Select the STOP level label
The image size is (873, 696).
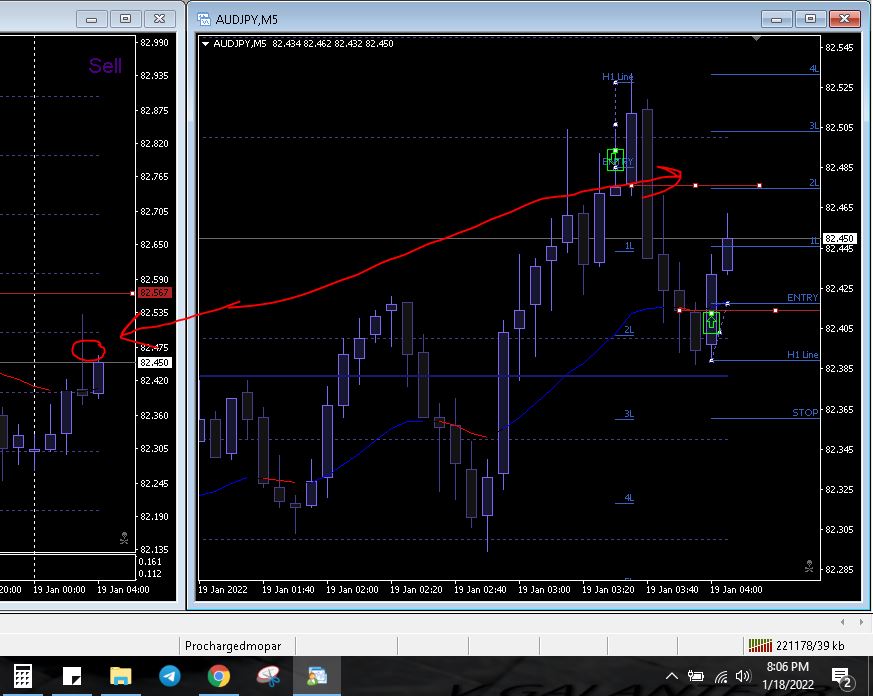[x=805, y=413]
